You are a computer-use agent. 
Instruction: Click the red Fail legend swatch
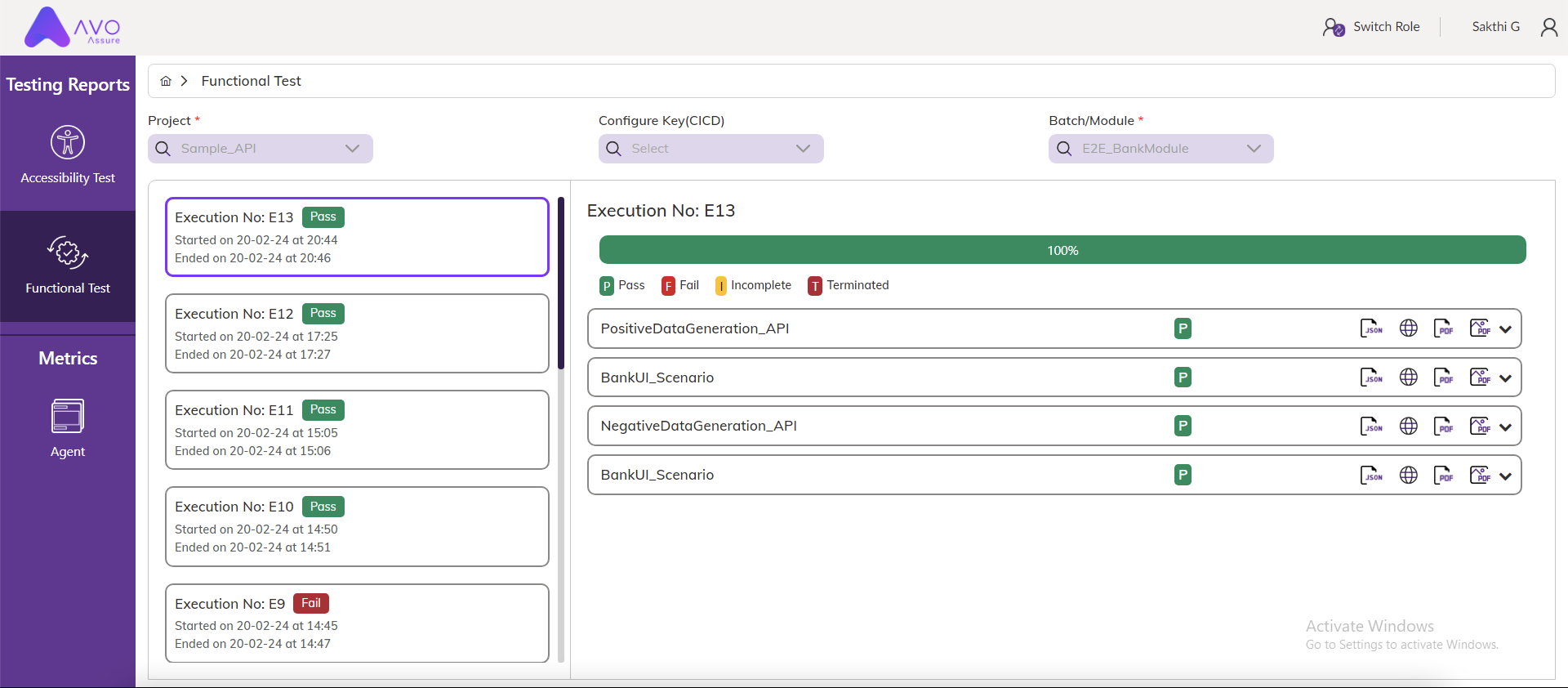point(668,286)
